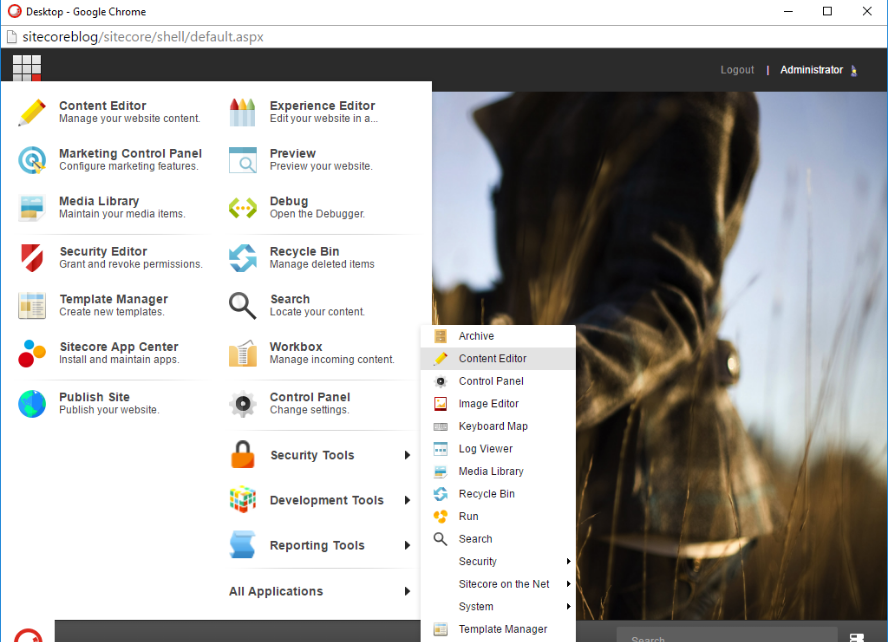Image resolution: width=888 pixels, height=642 pixels.
Task: Click the Archive icon in the submenu
Action: 440,336
